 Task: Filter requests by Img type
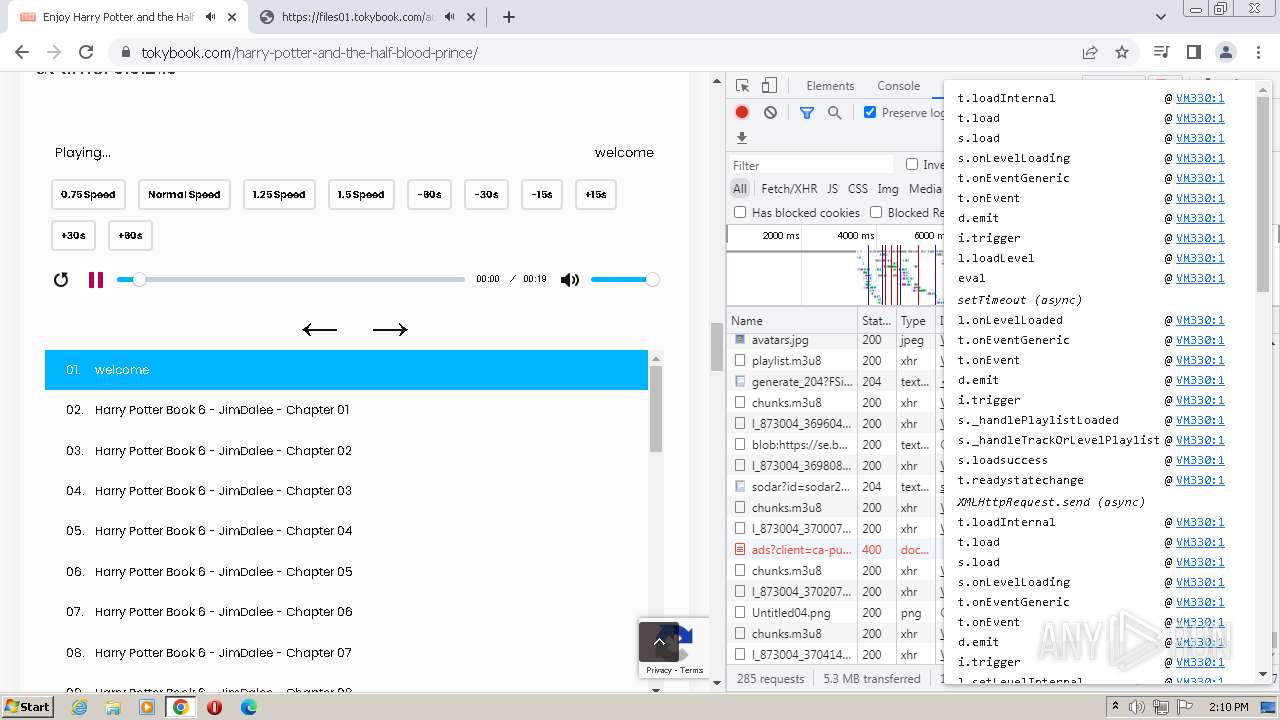(888, 188)
